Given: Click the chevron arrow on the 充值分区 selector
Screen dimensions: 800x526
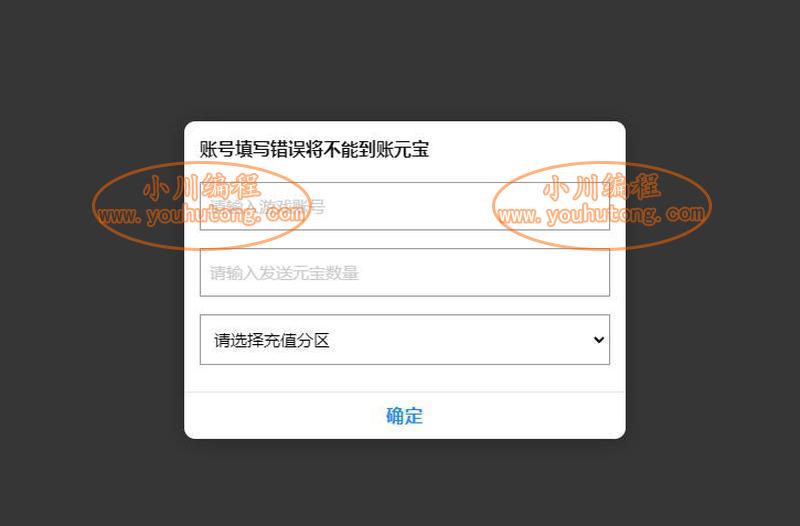Looking at the screenshot, I should point(599,340).
